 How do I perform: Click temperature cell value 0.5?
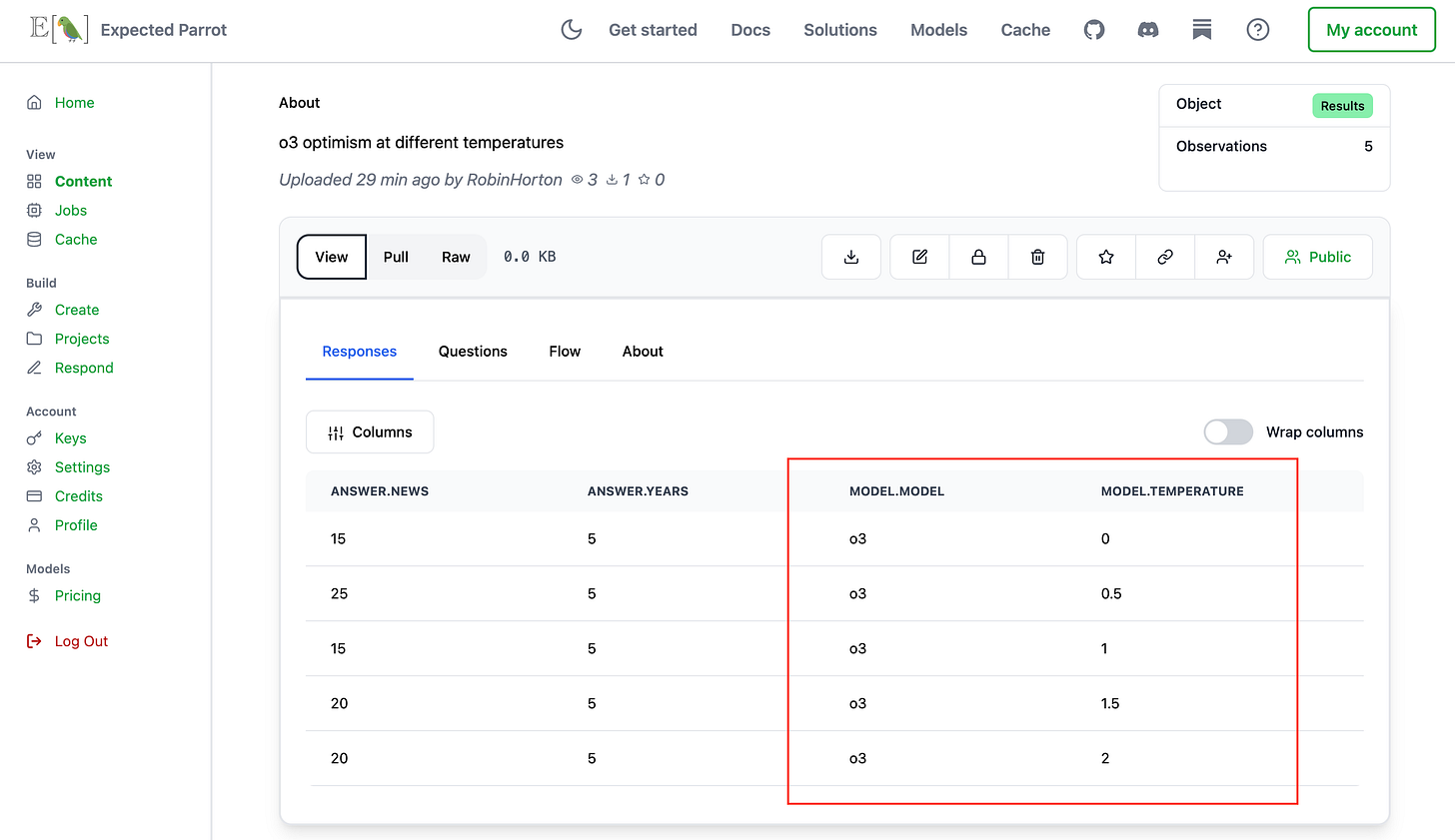pos(1111,593)
